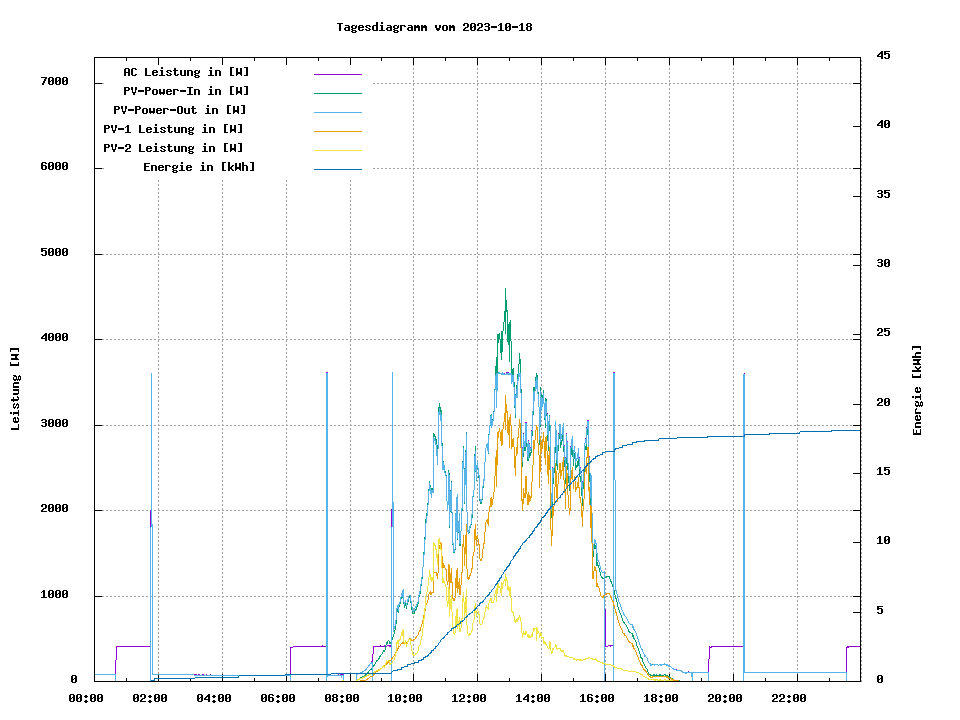Click the line sample beside Energie in [kWh]
The image size is (960, 720).
[x=337, y=169]
